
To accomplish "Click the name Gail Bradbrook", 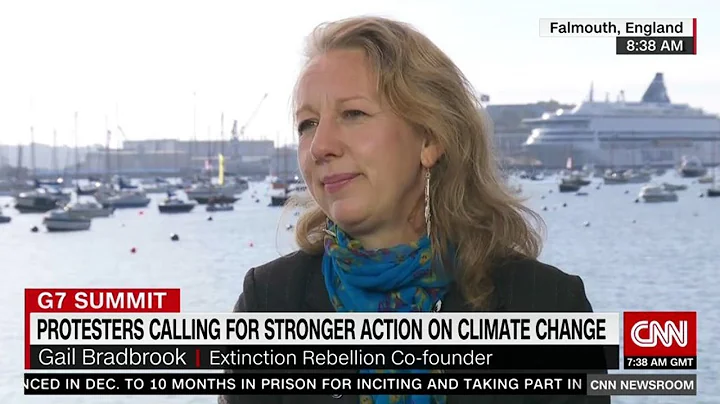I will coord(112,357).
